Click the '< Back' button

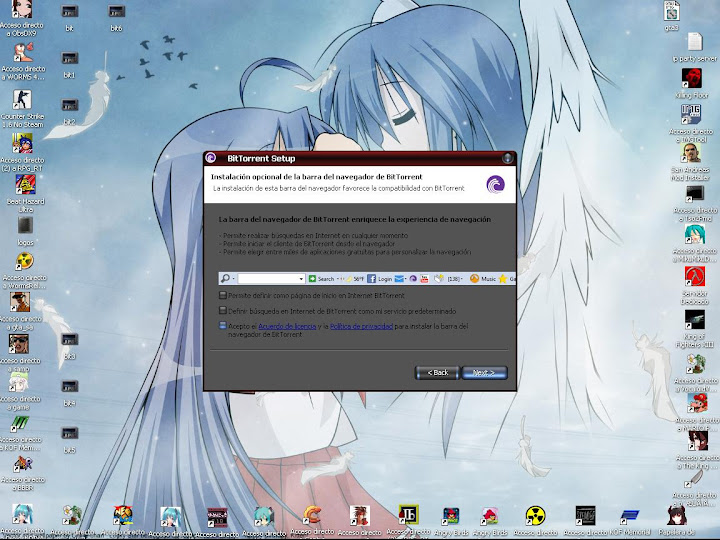[437, 372]
